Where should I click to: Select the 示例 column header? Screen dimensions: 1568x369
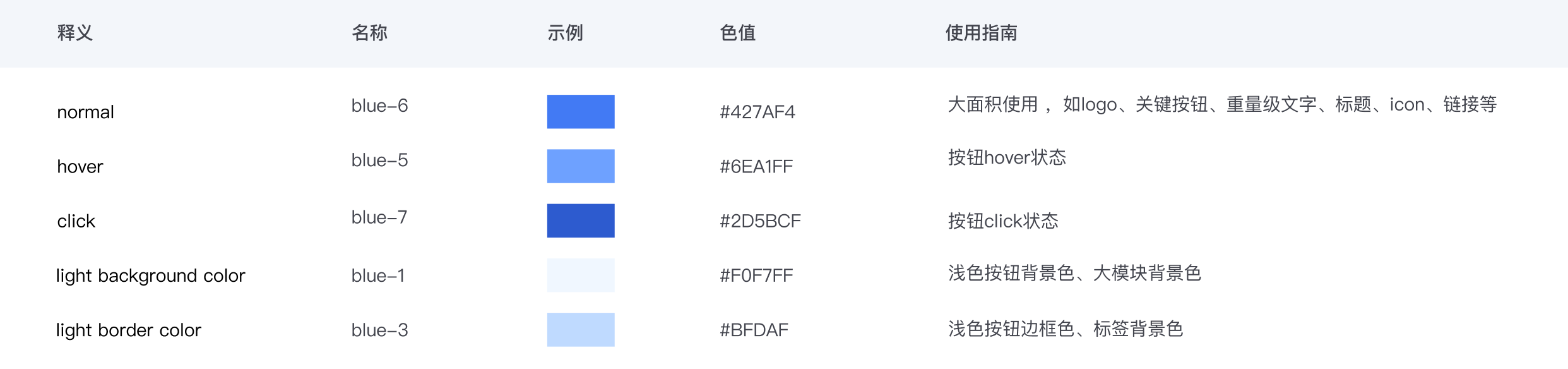coord(565,33)
